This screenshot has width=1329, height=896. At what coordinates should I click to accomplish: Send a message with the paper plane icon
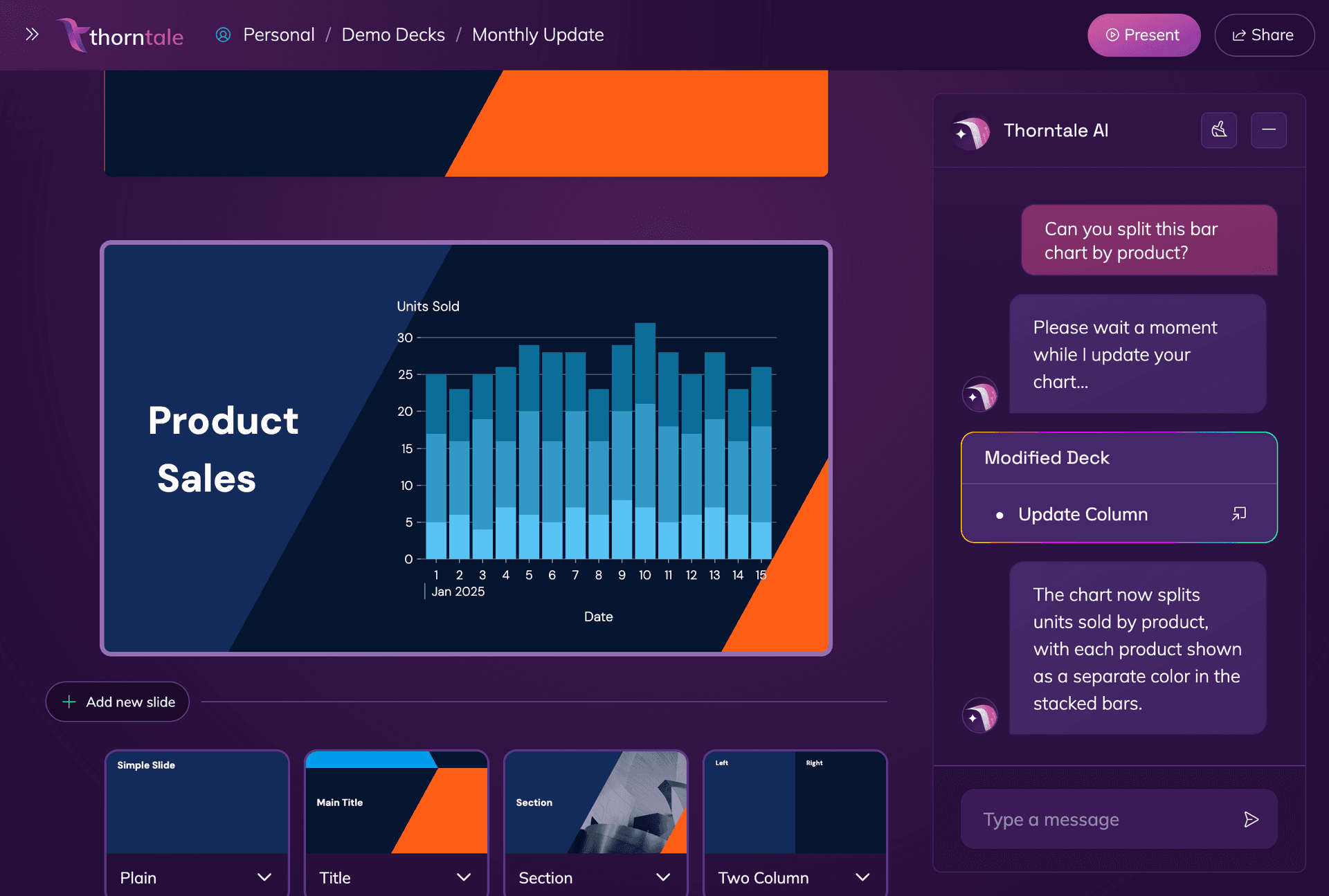1251,819
